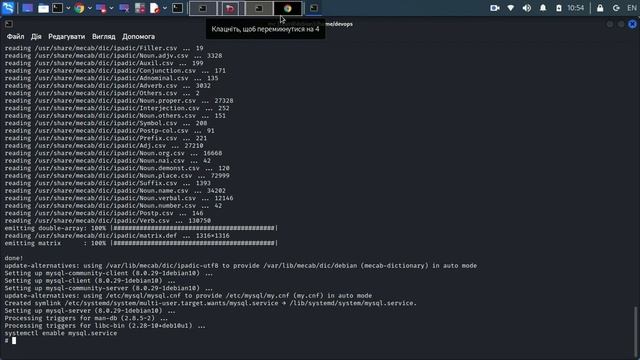Lock the screen with padlock icon

tap(600, 8)
